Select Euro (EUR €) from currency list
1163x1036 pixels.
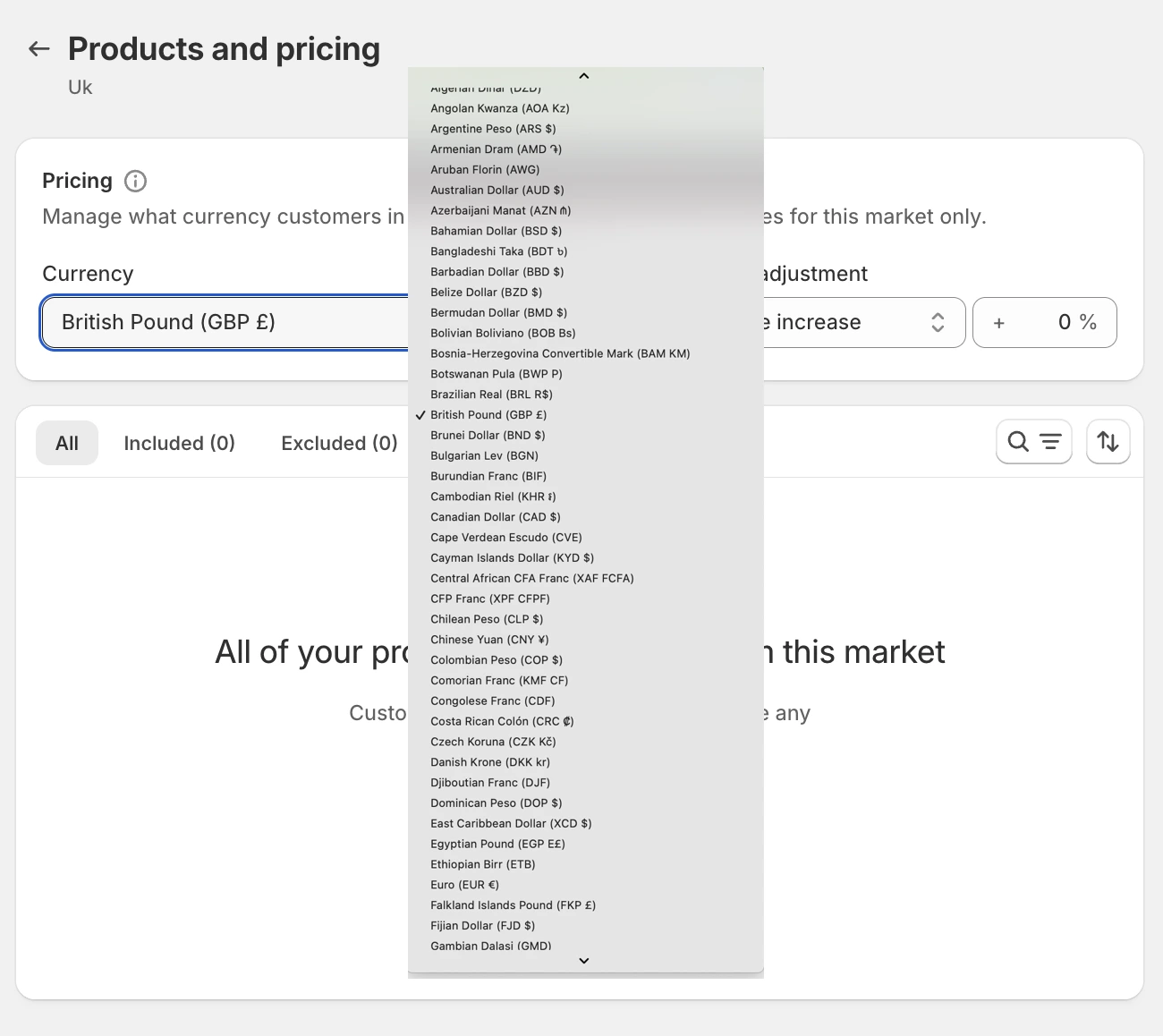pos(464,885)
